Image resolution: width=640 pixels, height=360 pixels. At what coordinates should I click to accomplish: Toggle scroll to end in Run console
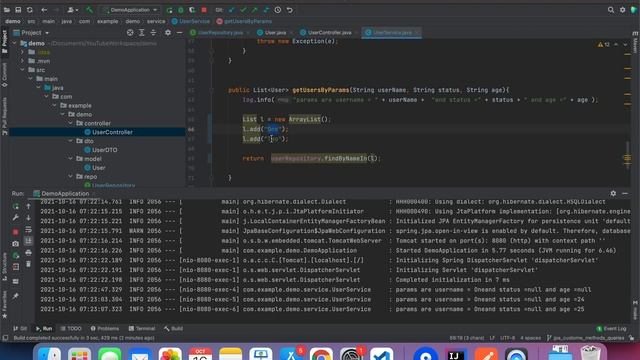click(x=29, y=241)
